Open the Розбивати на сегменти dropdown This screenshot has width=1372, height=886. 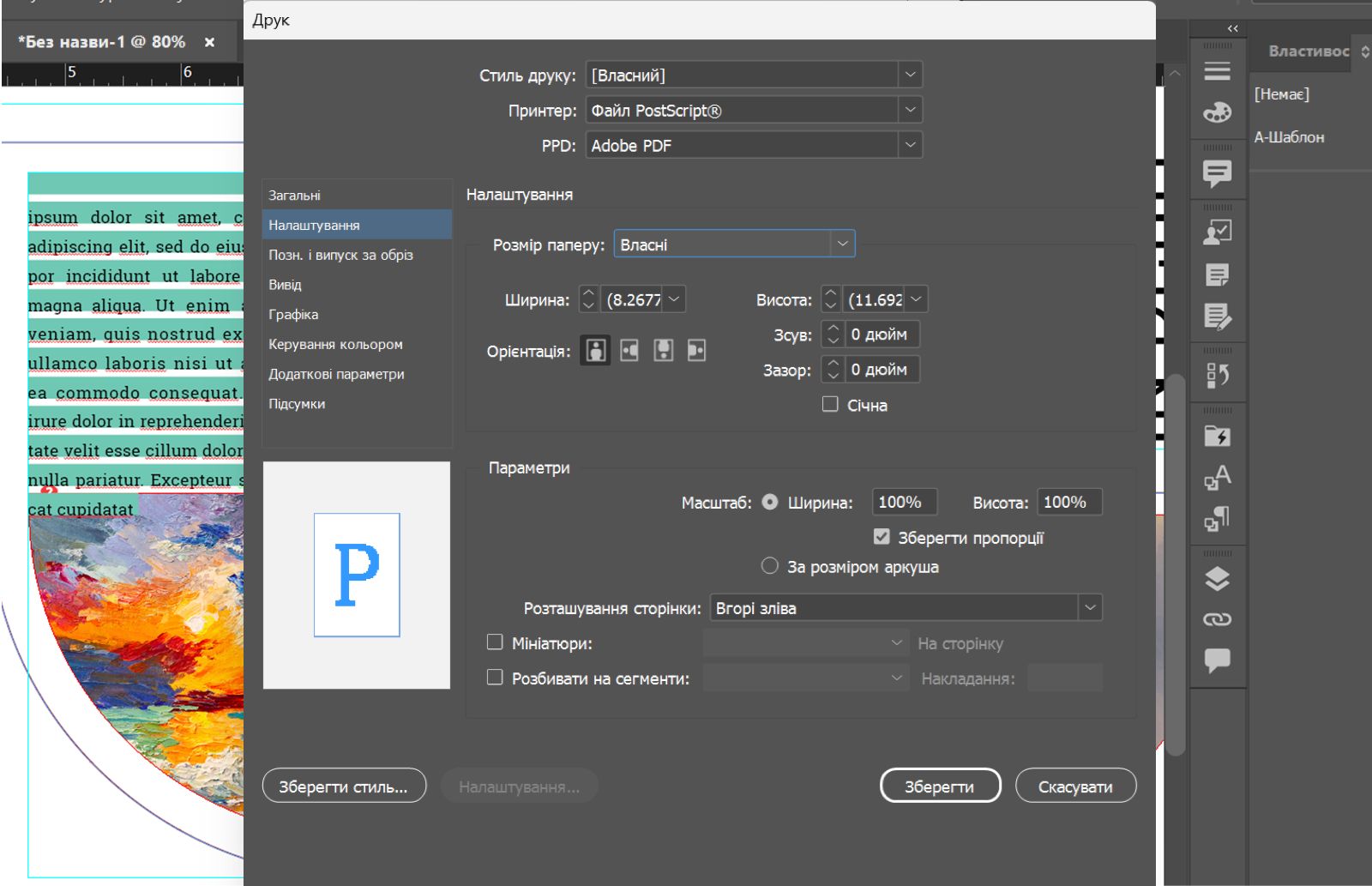point(806,678)
